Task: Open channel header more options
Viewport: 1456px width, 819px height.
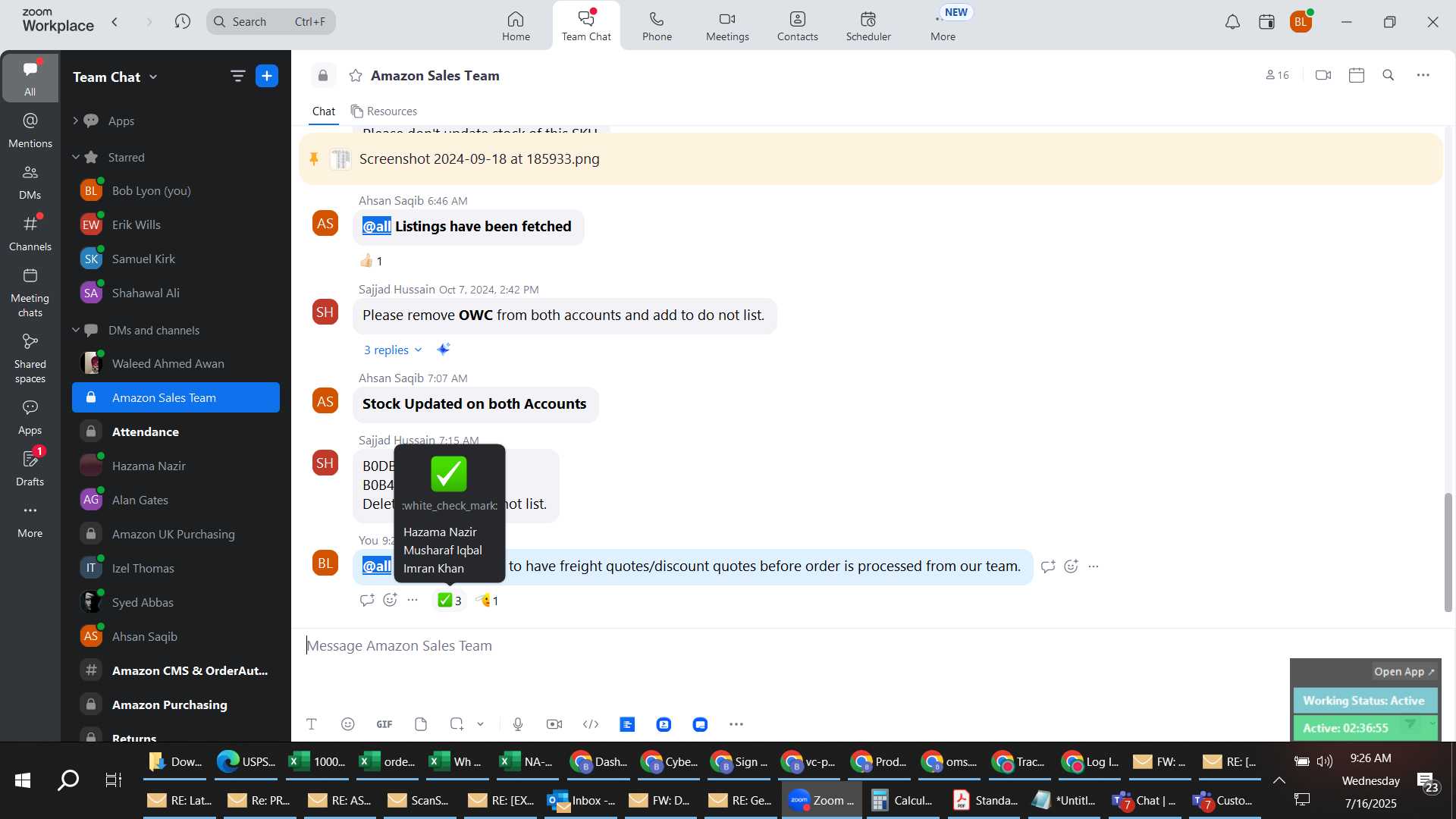Action: tap(1423, 75)
